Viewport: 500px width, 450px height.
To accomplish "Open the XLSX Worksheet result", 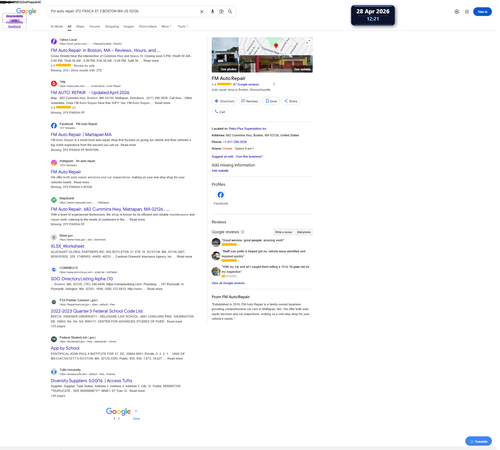I will [67, 246].
